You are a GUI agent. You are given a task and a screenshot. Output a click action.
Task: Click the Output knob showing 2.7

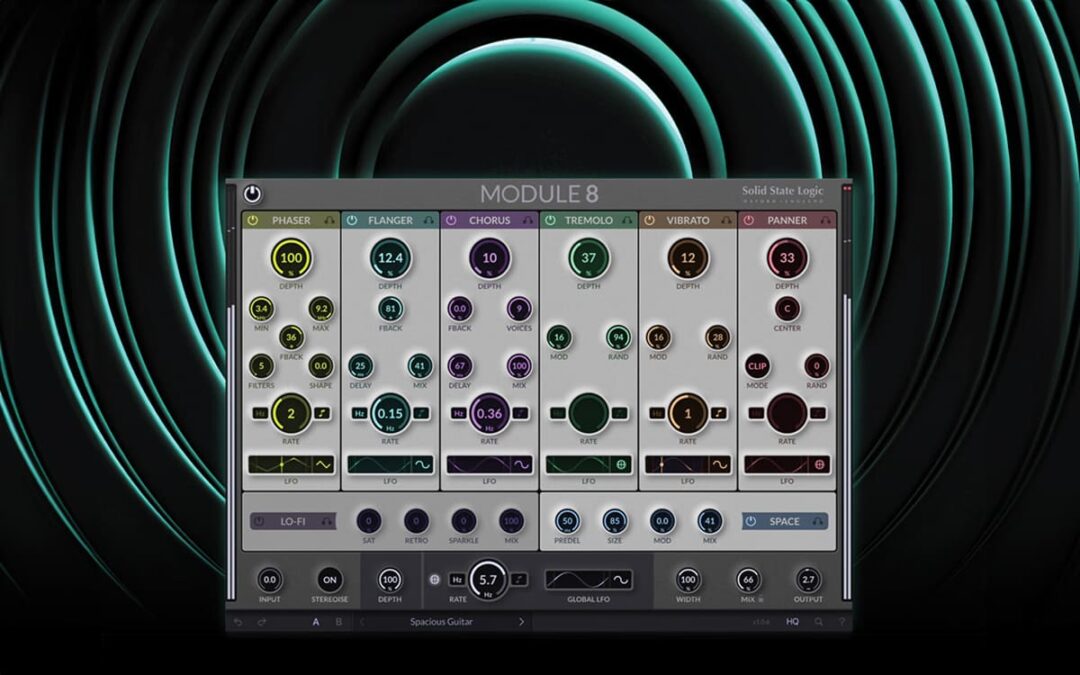(808, 580)
